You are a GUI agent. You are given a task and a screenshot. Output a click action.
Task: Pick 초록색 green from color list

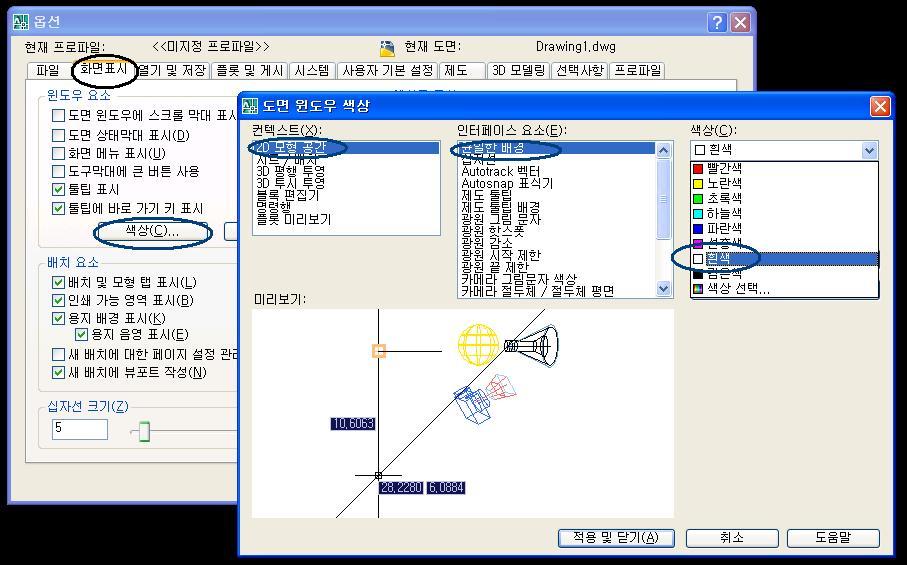pyautogui.click(x=785, y=198)
